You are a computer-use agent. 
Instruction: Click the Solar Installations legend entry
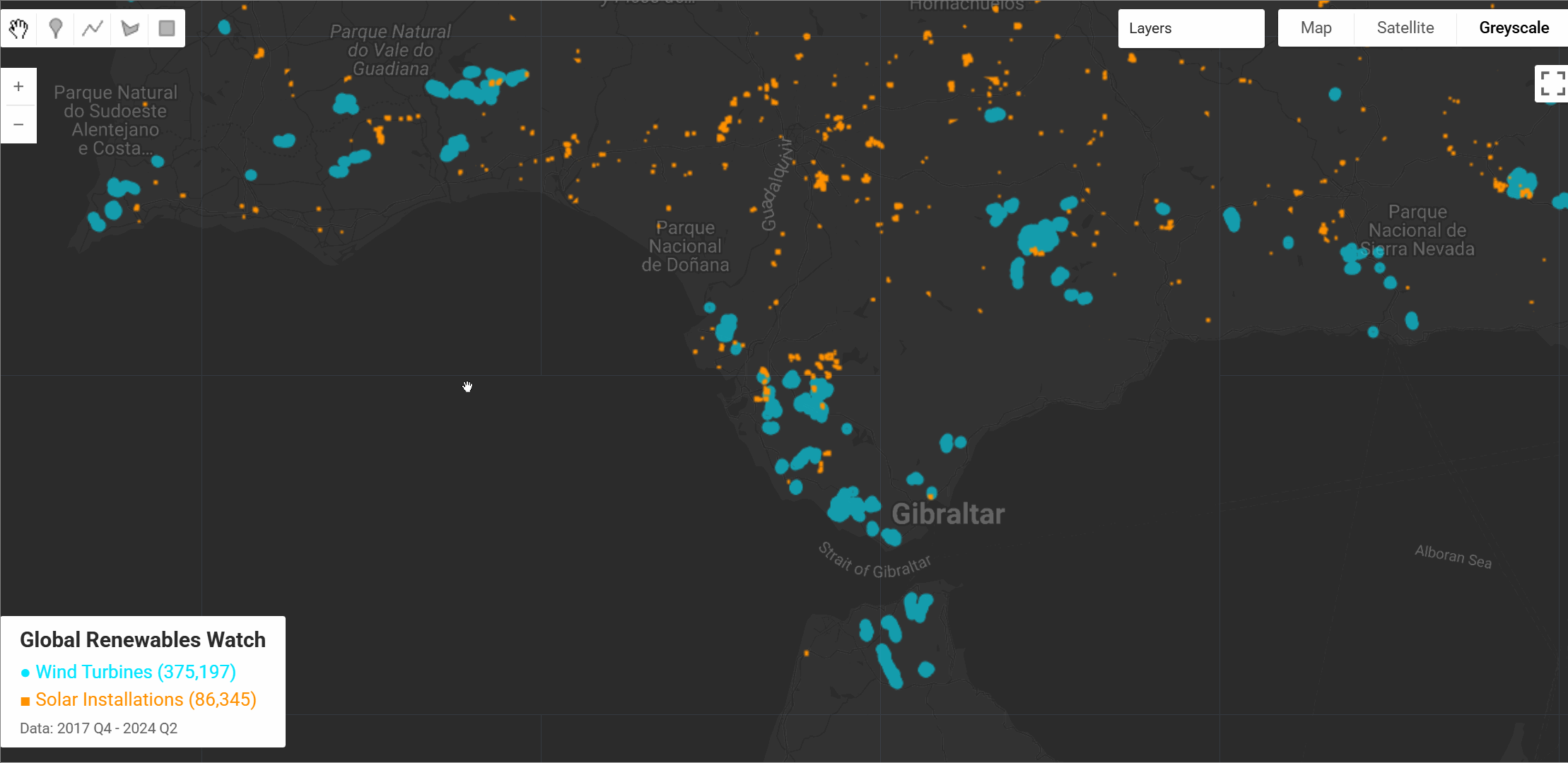click(146, 699)
